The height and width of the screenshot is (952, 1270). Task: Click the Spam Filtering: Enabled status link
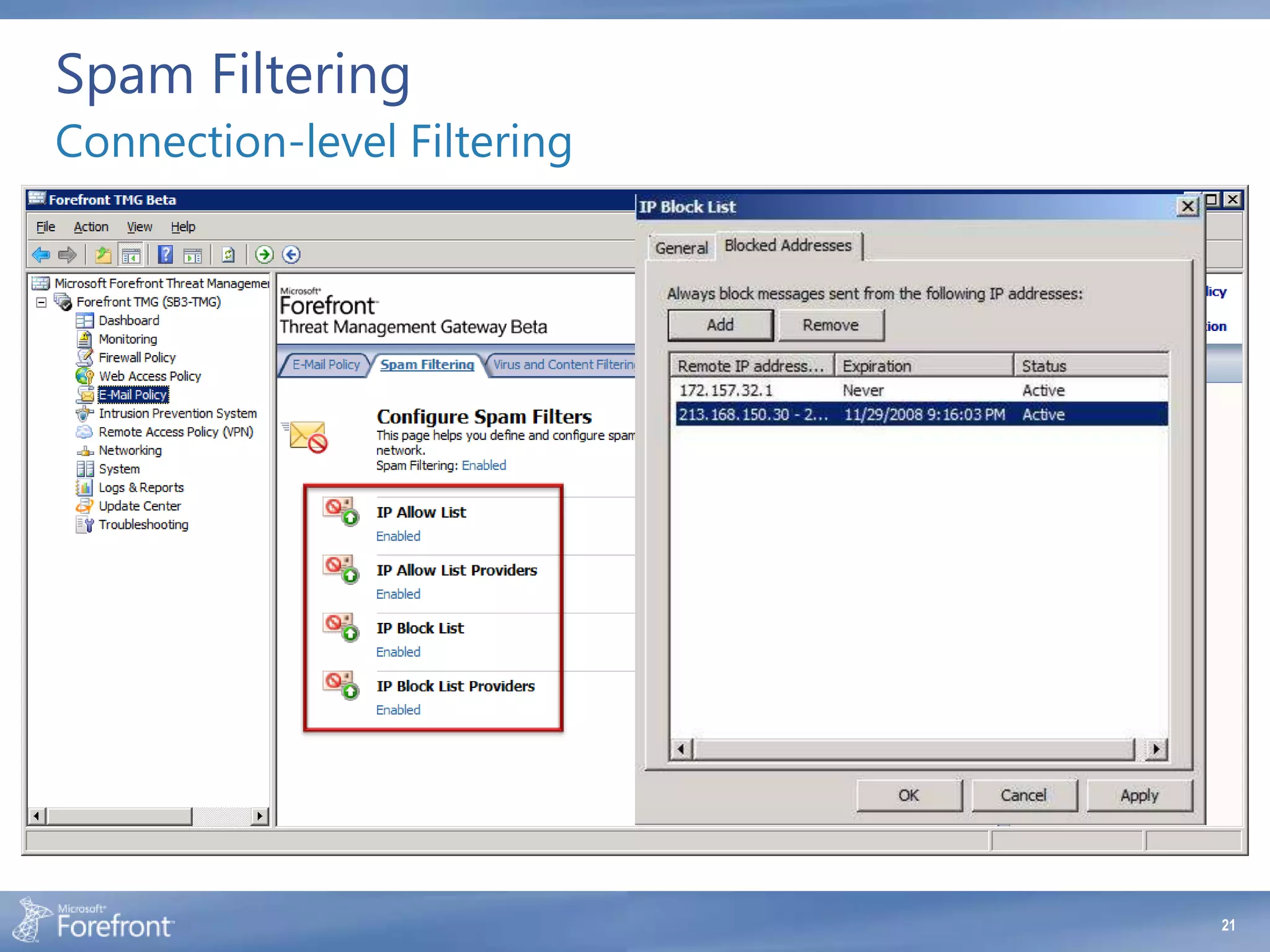click(x=484, y=465)
